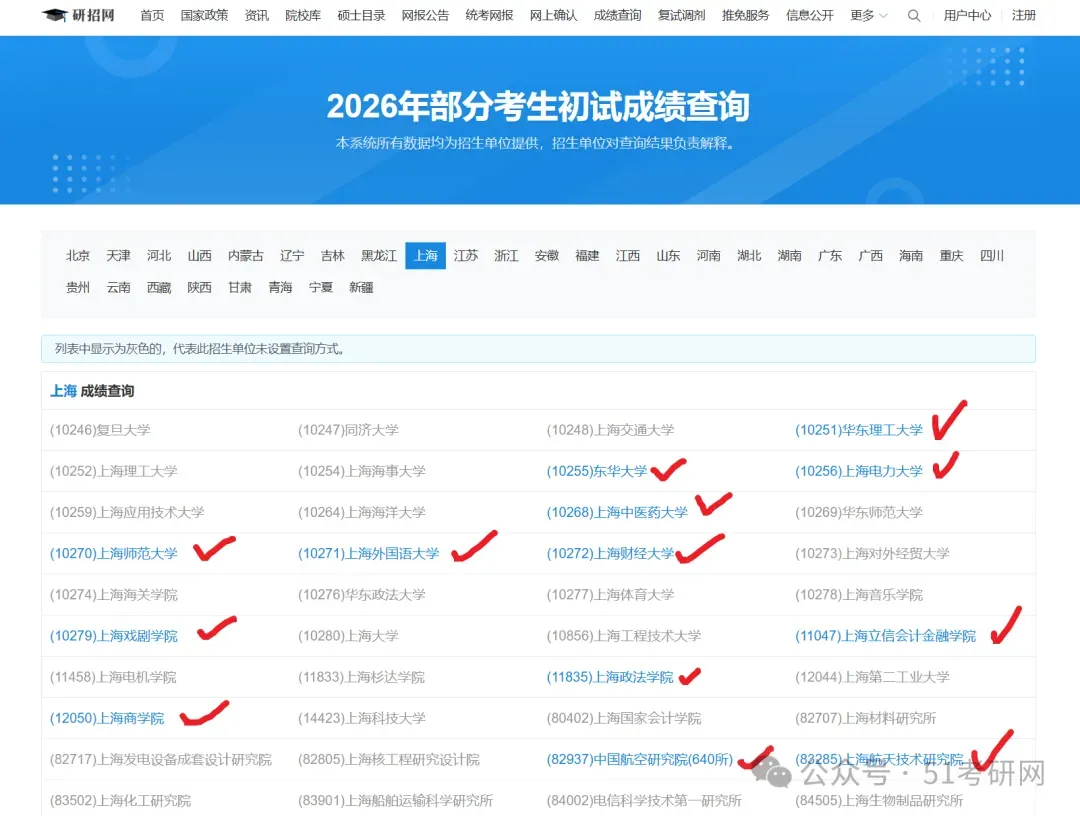
Task: Select the 江苏 province tab
Action: (466, 255)
